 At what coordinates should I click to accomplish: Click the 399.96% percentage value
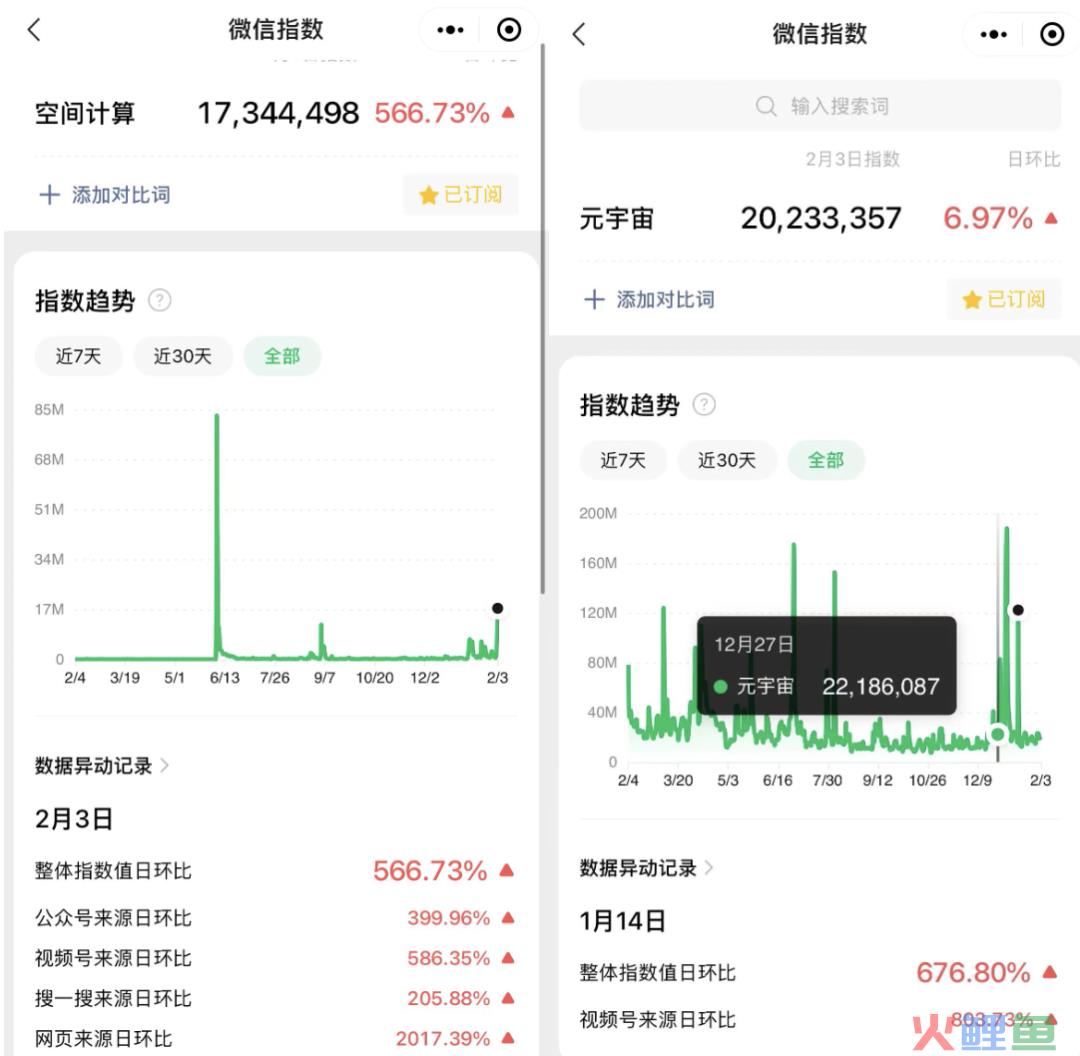(x=448, y=918)
